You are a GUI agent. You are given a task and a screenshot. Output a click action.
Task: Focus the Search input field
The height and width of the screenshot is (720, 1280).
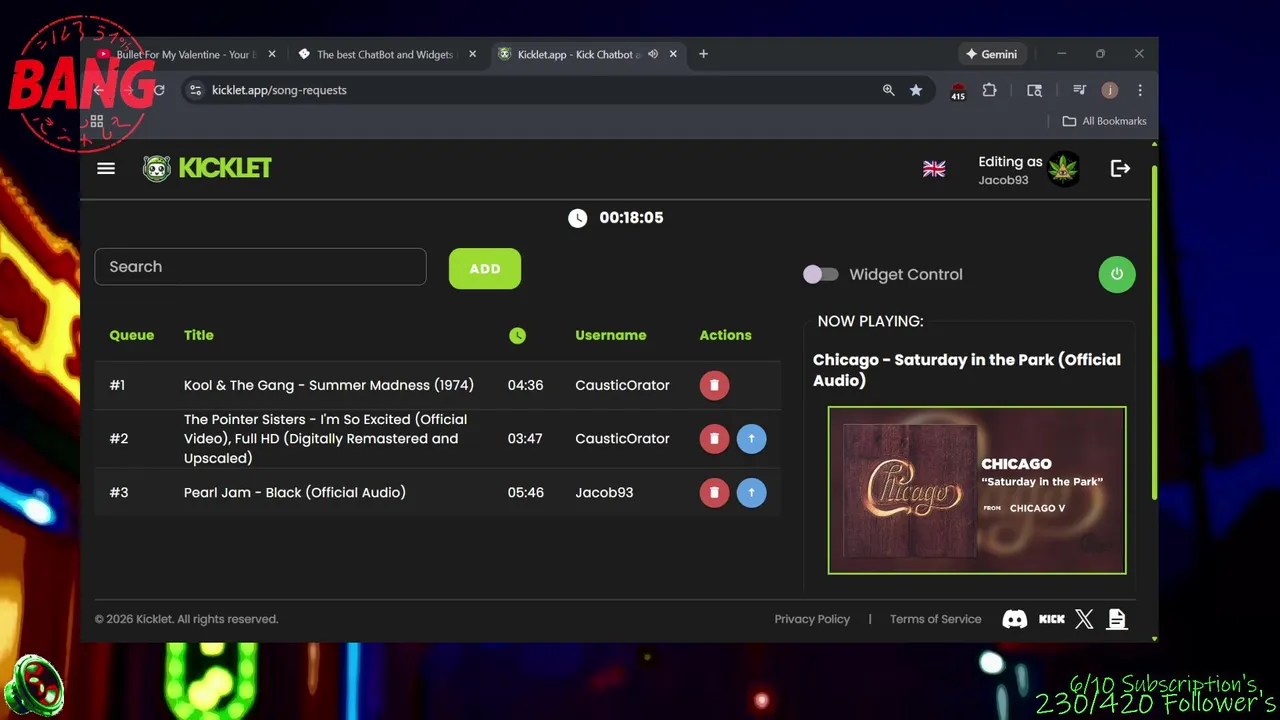click(260, 267)
